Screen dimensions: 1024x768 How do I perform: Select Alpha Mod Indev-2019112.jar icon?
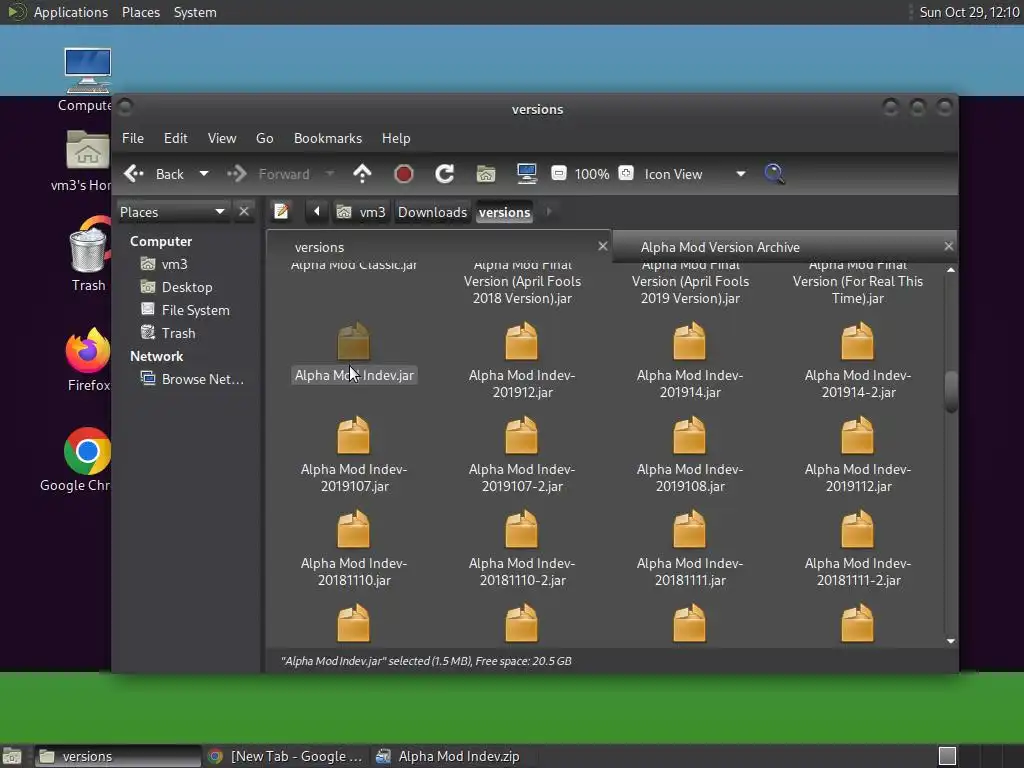857,436
